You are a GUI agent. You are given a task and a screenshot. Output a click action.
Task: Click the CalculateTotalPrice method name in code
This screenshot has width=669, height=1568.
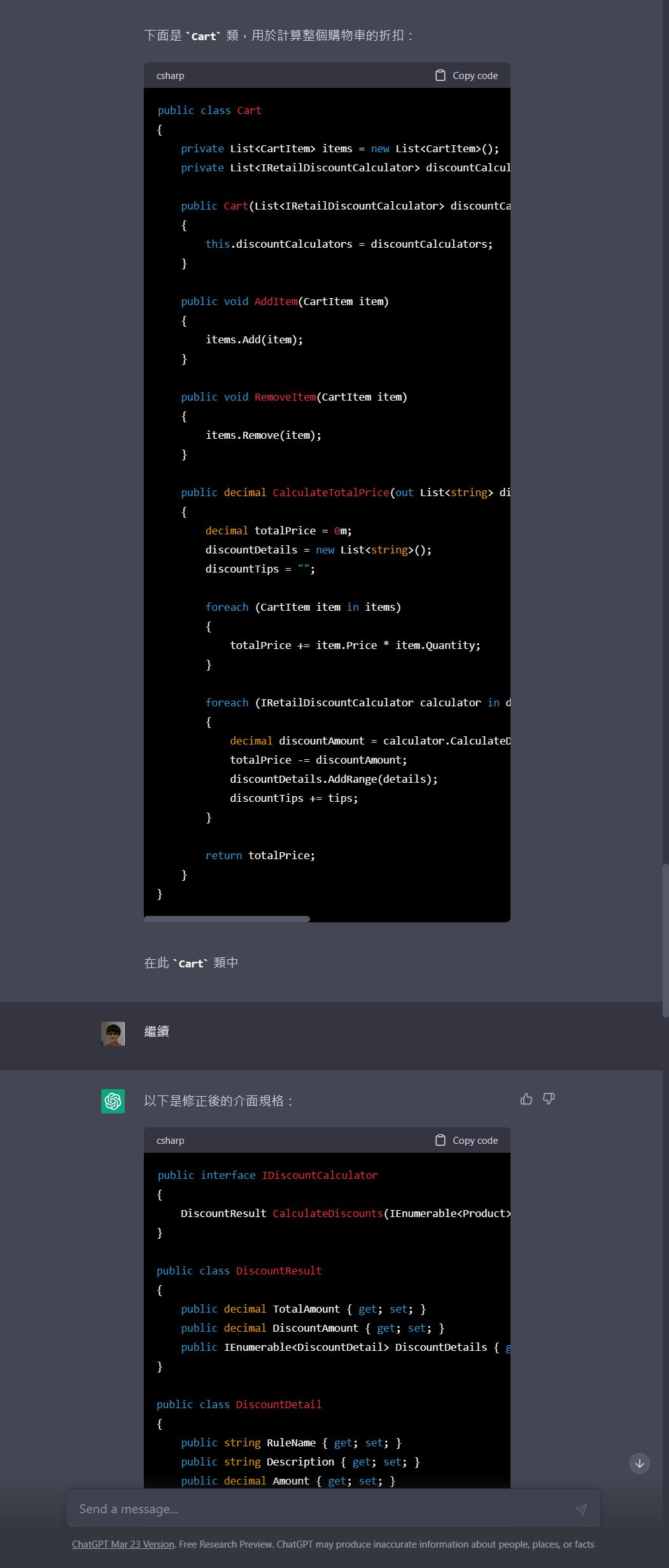pos(330,492)
